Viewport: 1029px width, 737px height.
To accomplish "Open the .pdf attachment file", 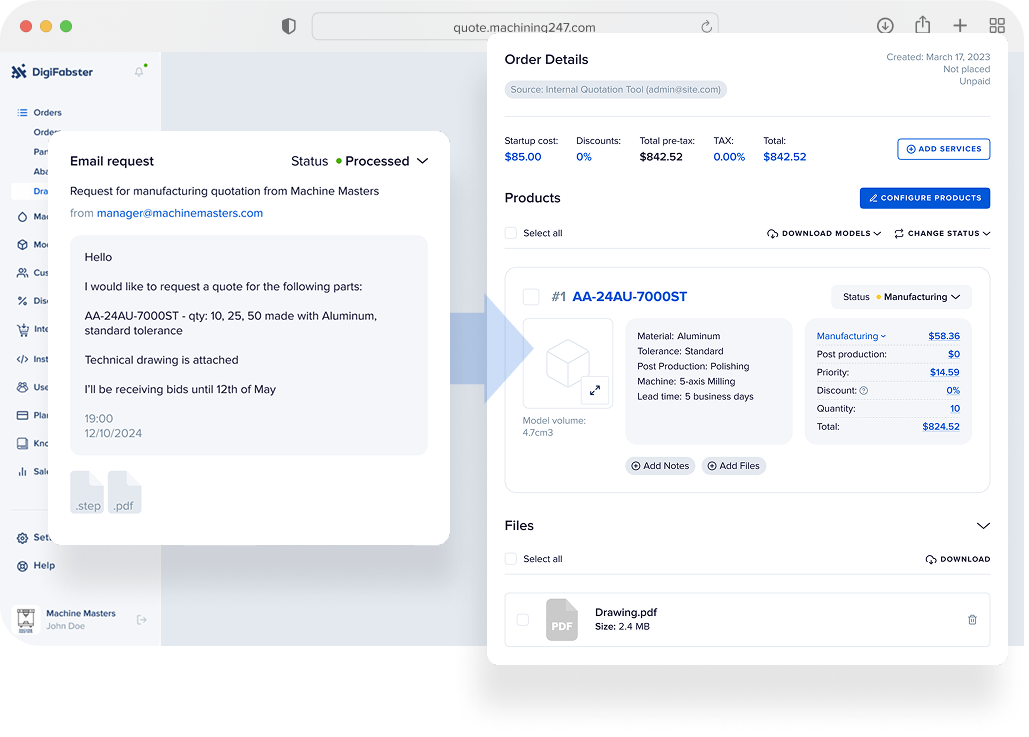I will 125,492.
